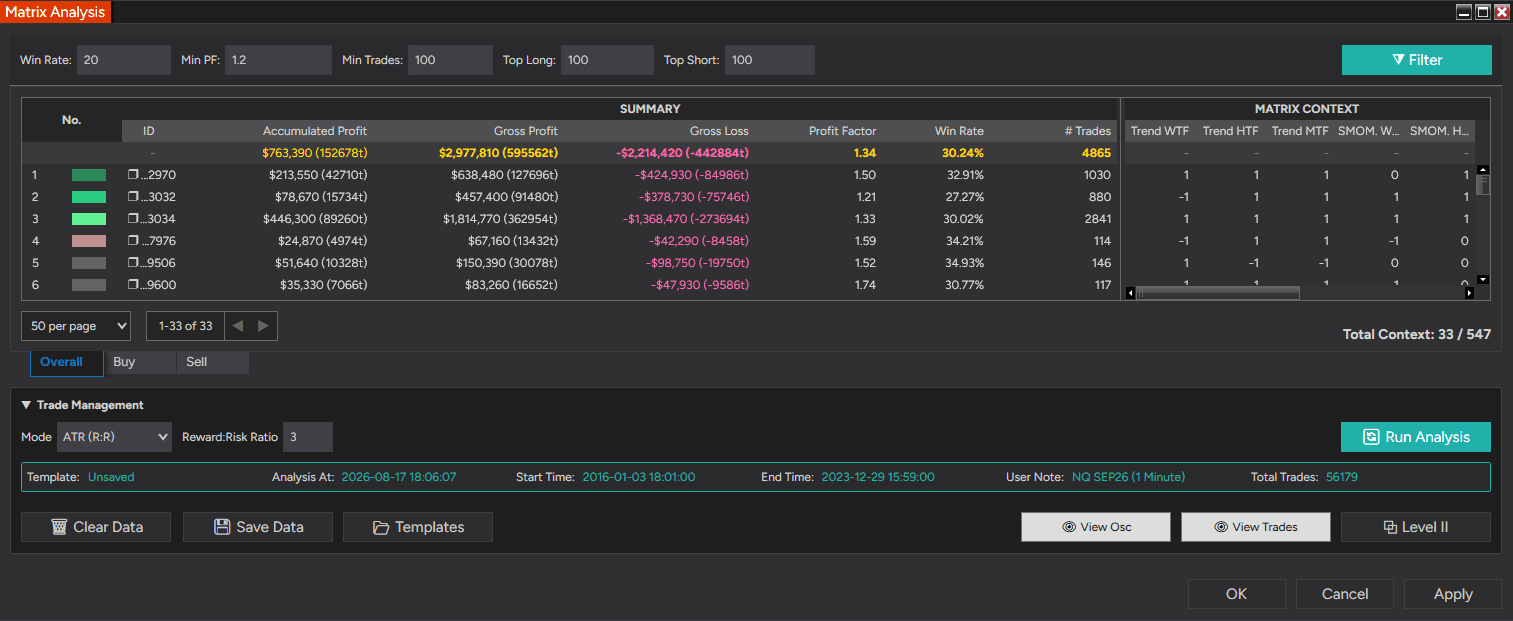This screenshot has width=1513, height=621.
Task: Open View Osc
Action: [x=1096, y=527]
